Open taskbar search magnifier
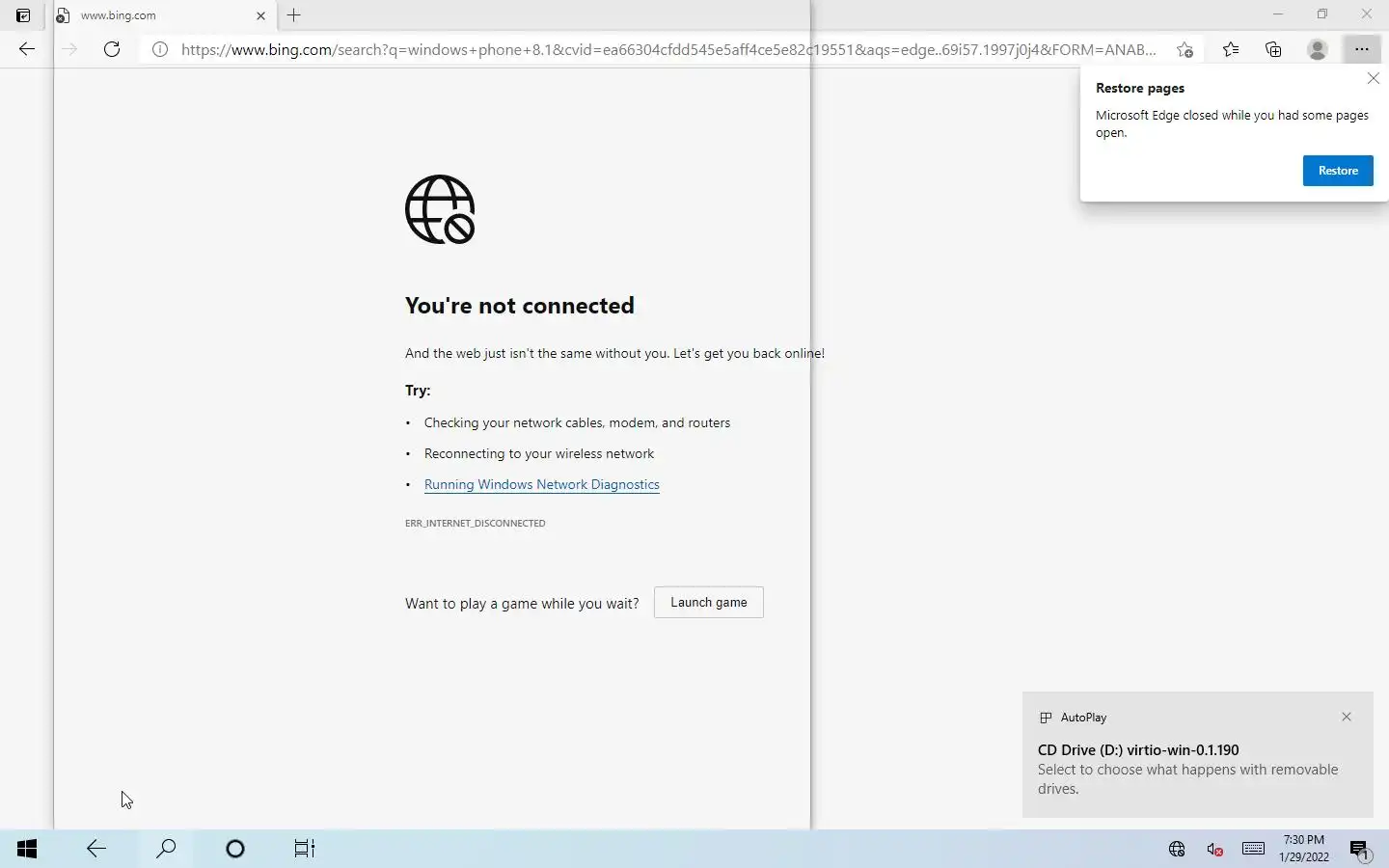This screenshot has height=868, width=1389. tap(166, 849)
